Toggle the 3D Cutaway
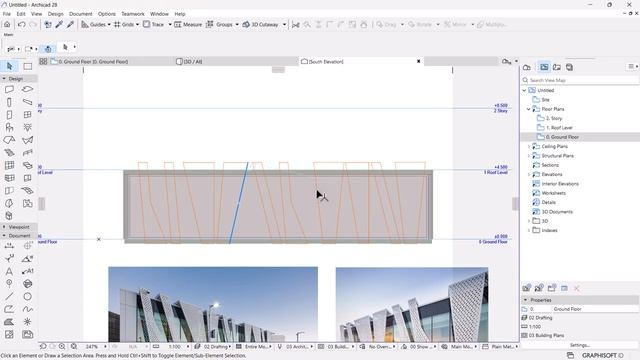 (261, 24)
